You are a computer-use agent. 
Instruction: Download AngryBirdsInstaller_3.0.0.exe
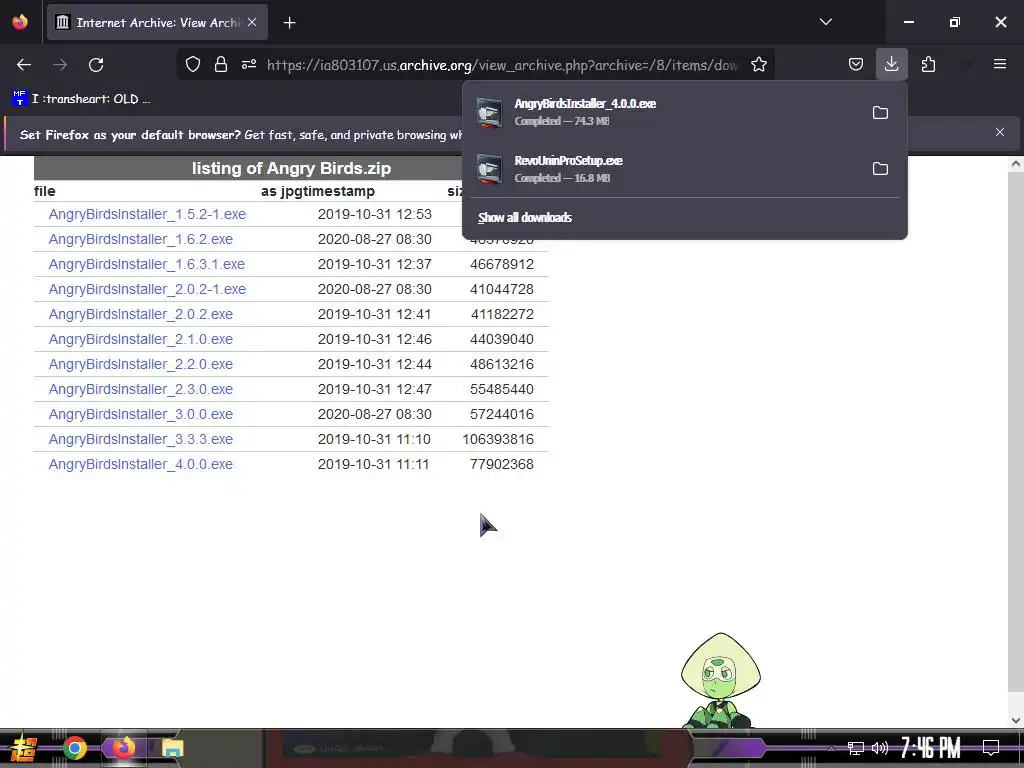(140, 414)
